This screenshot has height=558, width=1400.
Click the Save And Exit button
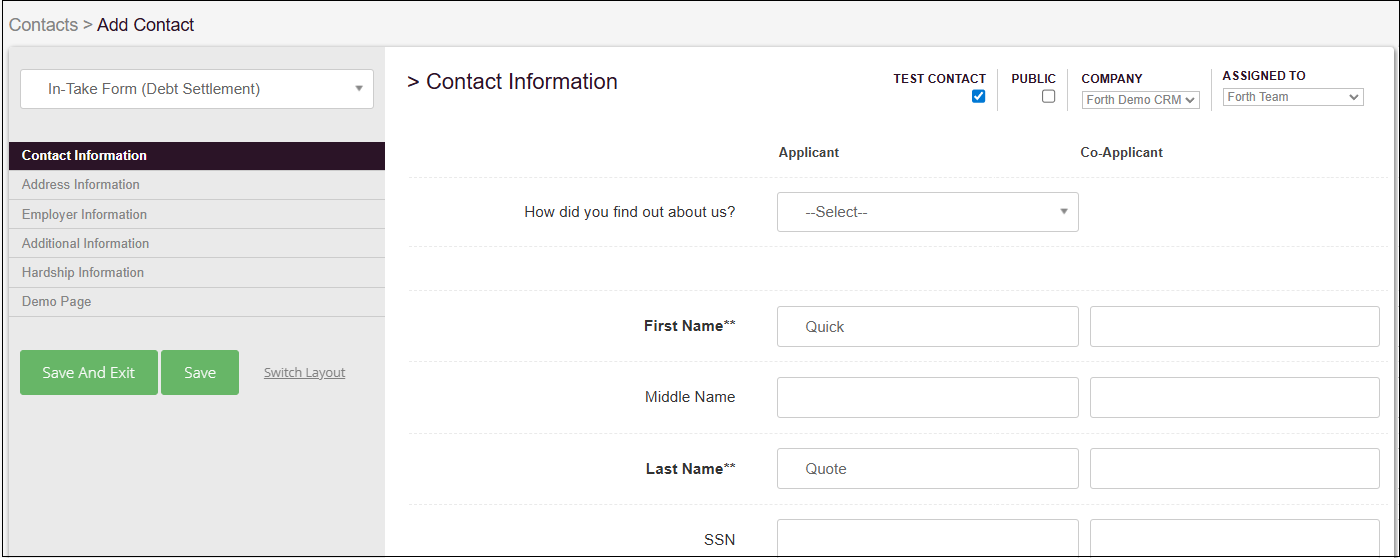(x=89, y=372)
